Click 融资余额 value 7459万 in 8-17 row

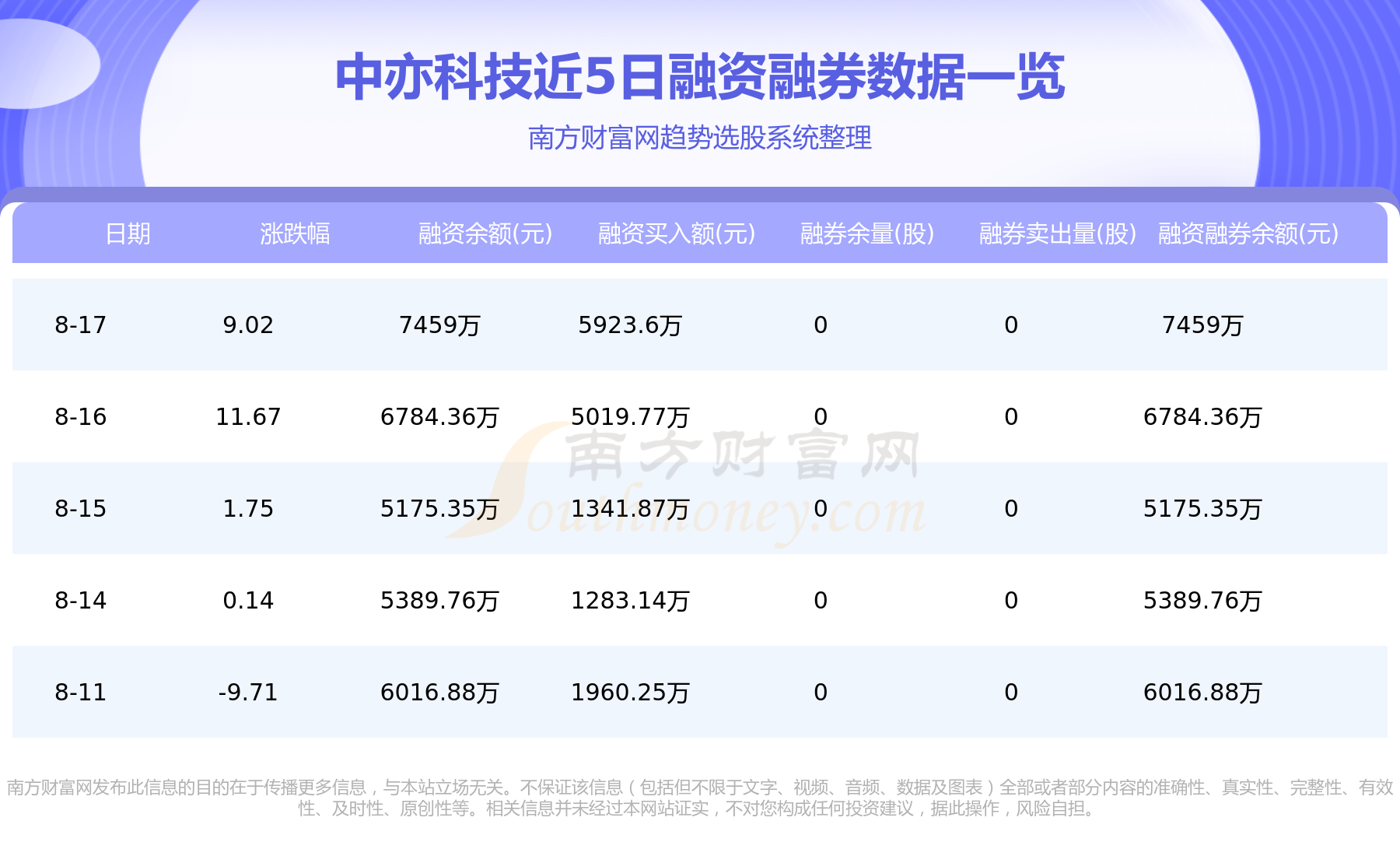[x=439, y=325]
